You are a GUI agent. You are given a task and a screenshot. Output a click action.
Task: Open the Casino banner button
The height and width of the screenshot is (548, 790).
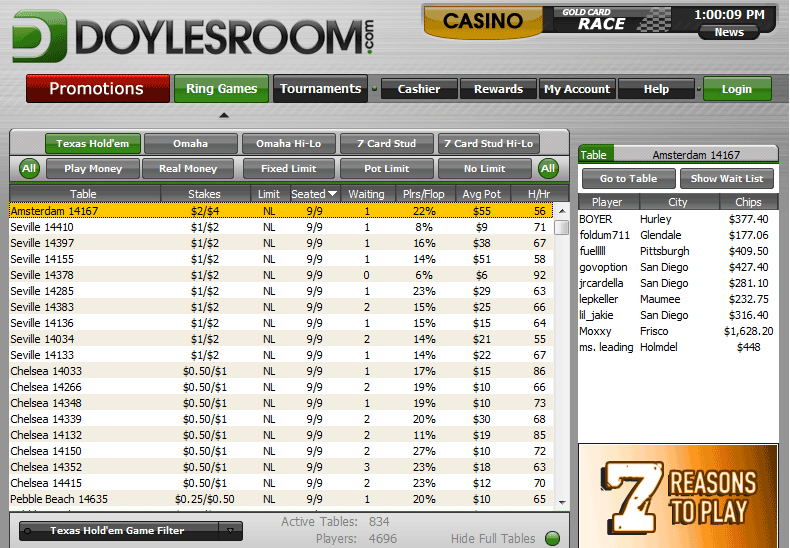[483, 21]
